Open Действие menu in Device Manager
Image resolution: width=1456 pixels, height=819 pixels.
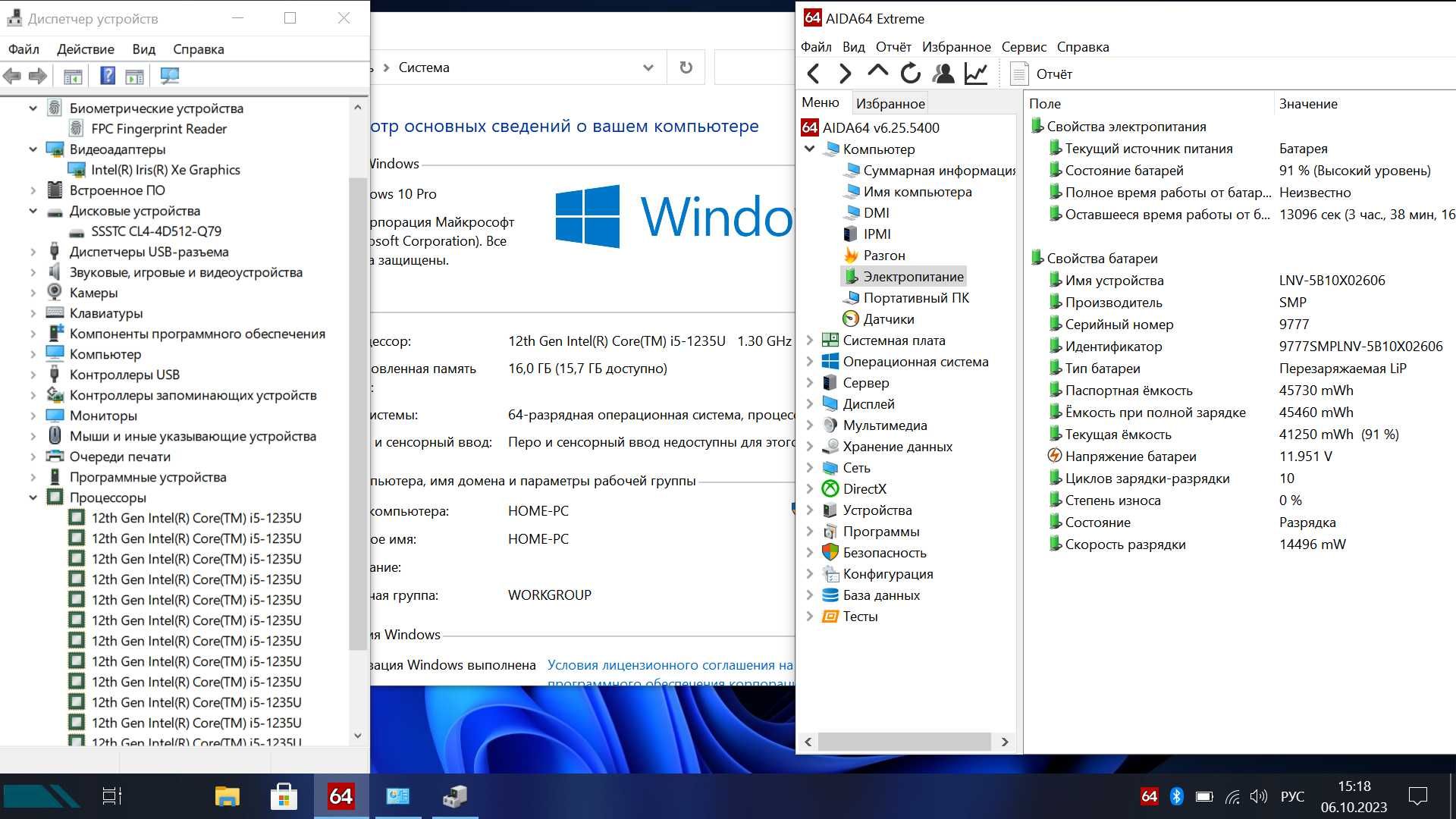pos(86,49)
